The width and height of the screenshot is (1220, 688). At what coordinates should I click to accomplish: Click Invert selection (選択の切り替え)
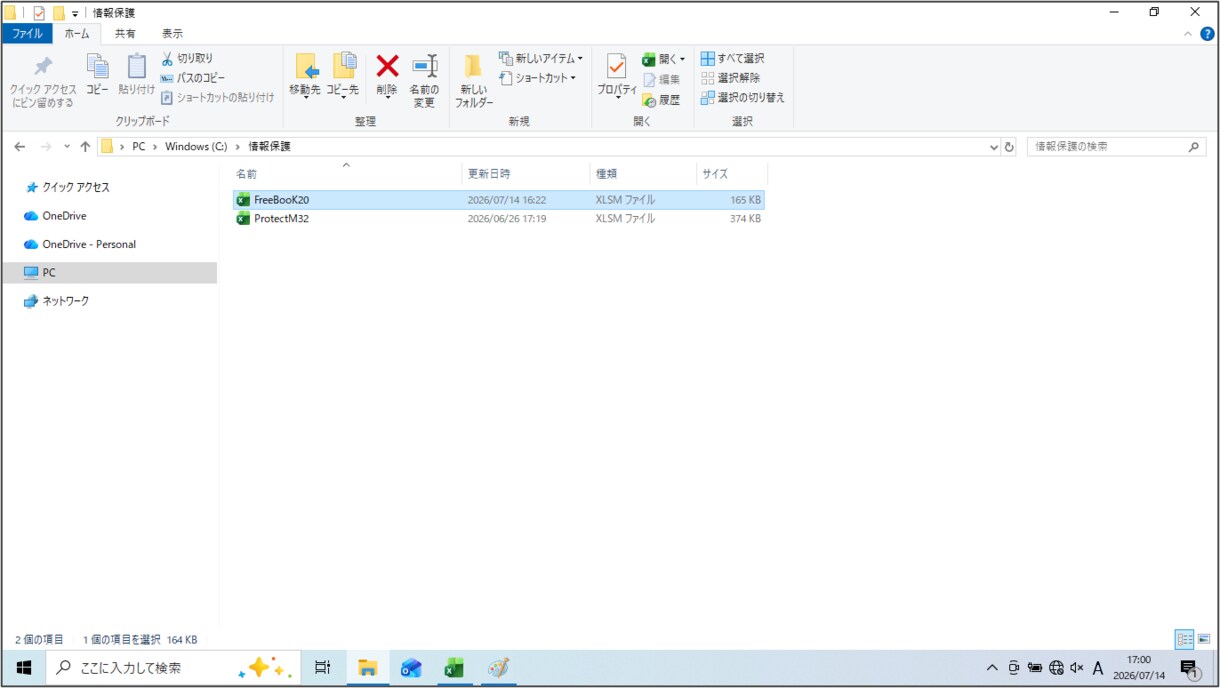pyautogui.click(x=742, y=97)
